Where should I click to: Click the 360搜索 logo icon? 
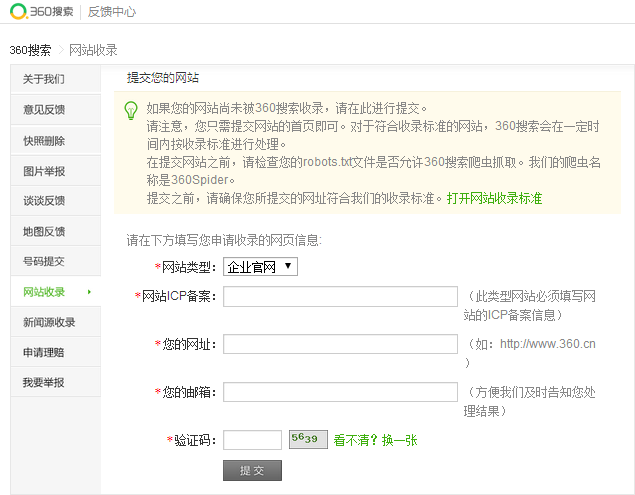[x=19, y=11]
